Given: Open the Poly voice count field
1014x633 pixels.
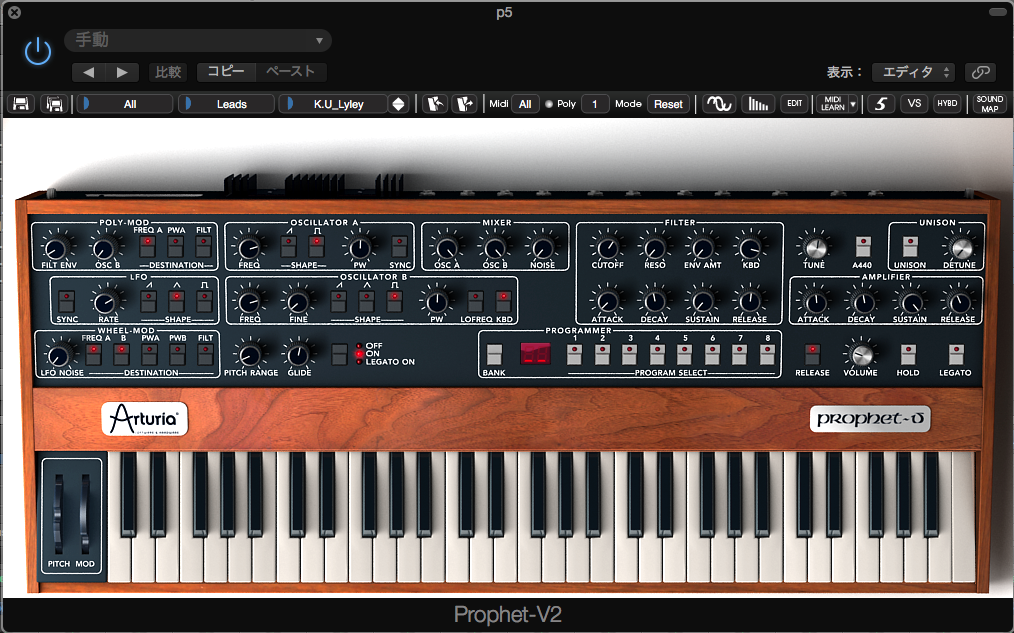Looking at the screenshot, I should tap(595, 104).
